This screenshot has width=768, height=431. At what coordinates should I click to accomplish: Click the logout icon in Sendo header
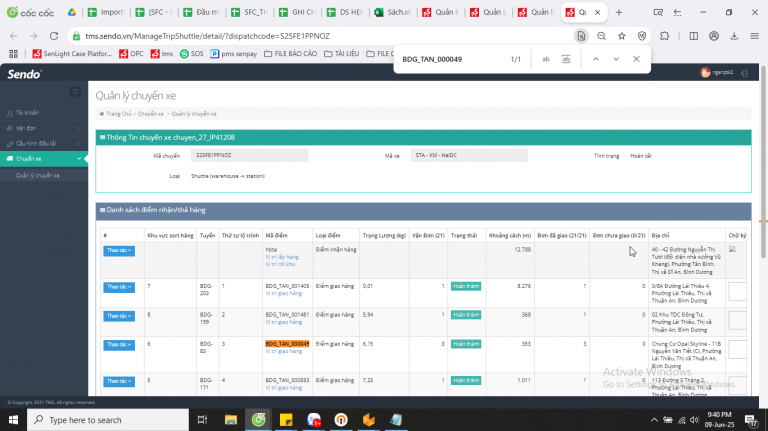pos(744,73)
